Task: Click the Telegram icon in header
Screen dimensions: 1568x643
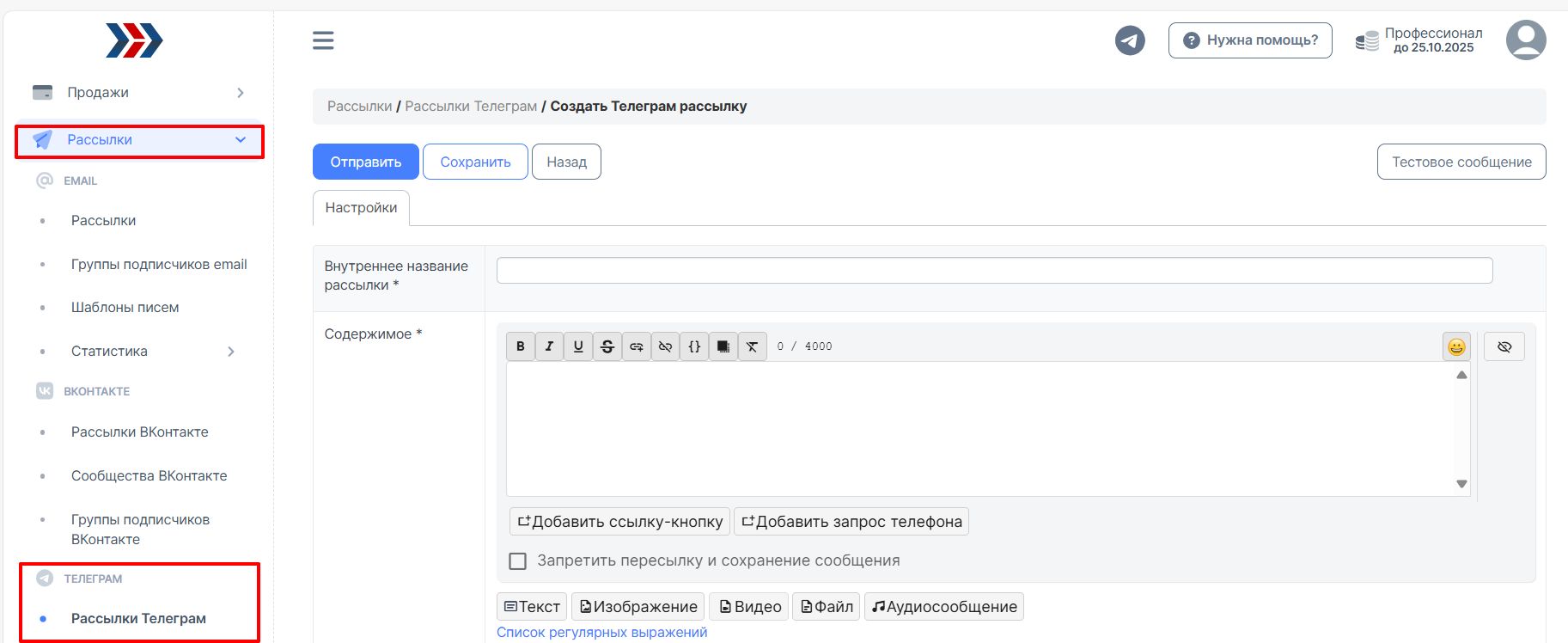Action: tap(1130, 40)
